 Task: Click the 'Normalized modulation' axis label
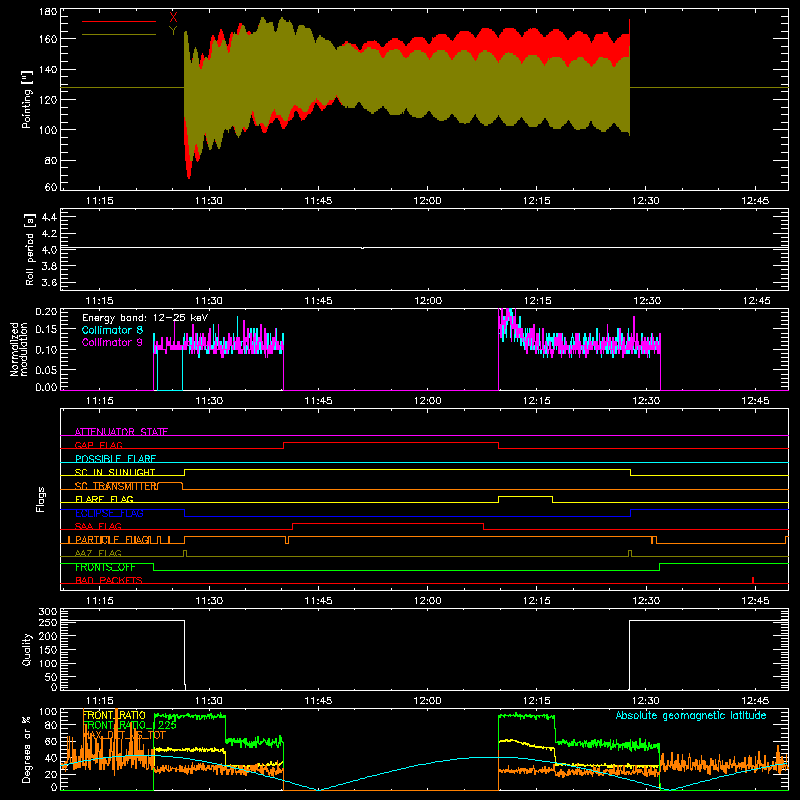[x=19, y=349]
